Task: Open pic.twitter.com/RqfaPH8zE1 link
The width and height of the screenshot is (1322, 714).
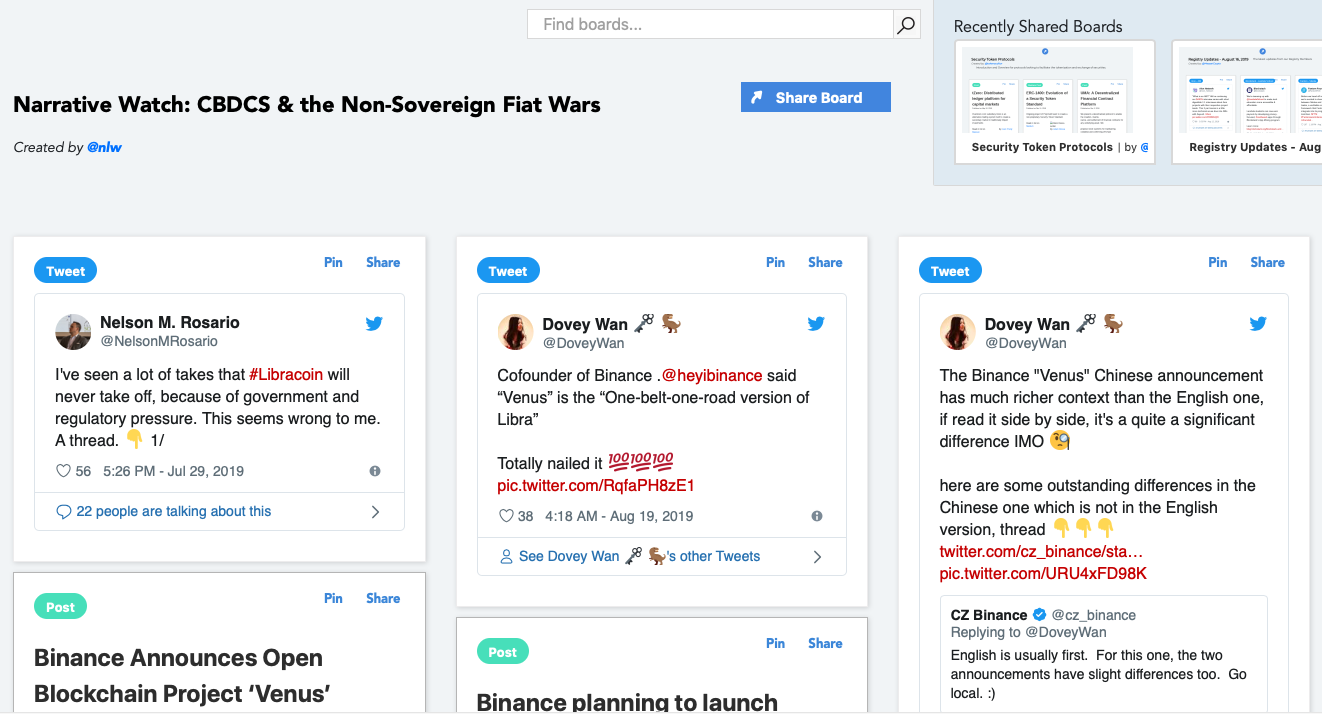Action: click(596, 485)
